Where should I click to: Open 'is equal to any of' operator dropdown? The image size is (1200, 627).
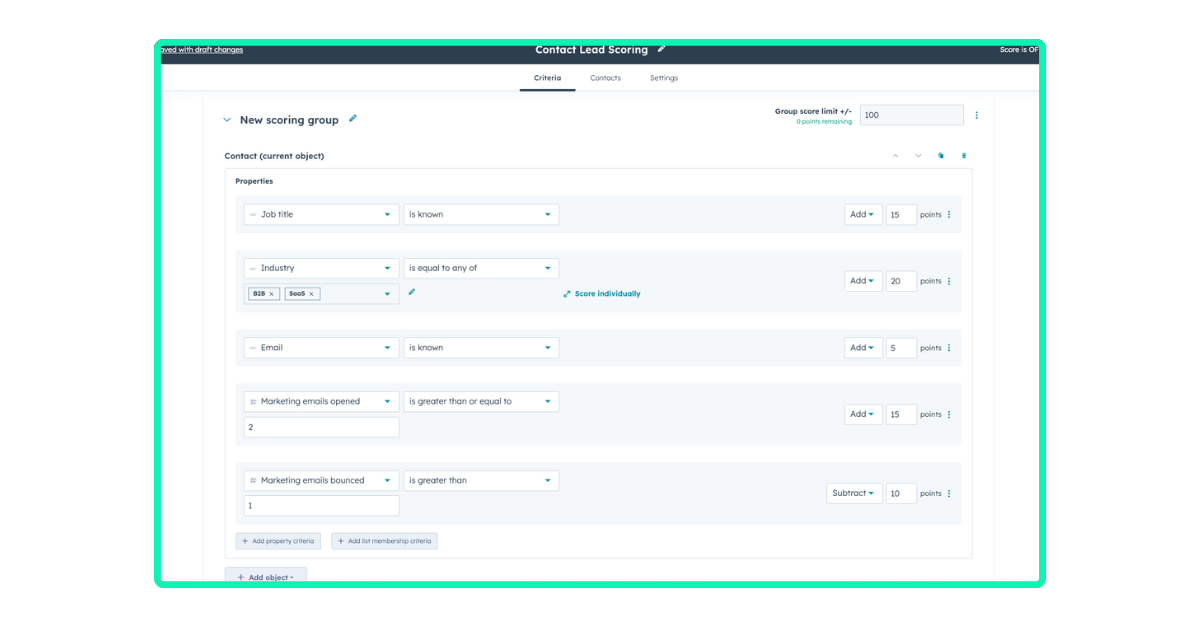[481, 268]
